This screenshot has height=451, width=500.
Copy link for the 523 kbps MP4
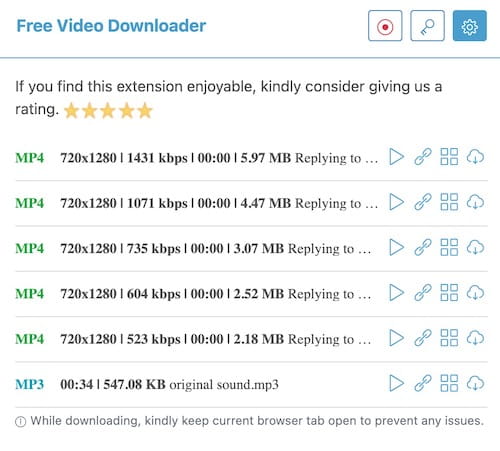pos(423,338)
